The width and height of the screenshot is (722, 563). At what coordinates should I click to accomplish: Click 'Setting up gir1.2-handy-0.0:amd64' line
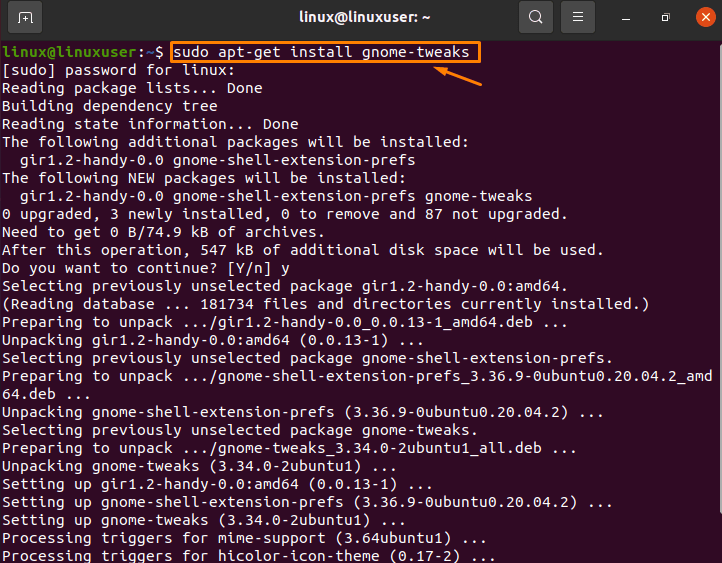217,484
